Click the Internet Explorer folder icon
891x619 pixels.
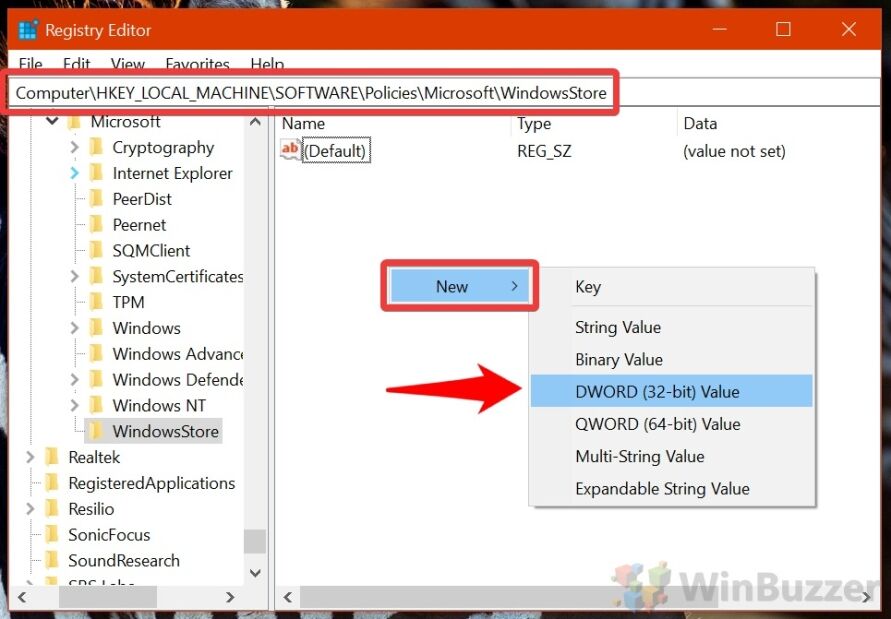pos(97,173)
